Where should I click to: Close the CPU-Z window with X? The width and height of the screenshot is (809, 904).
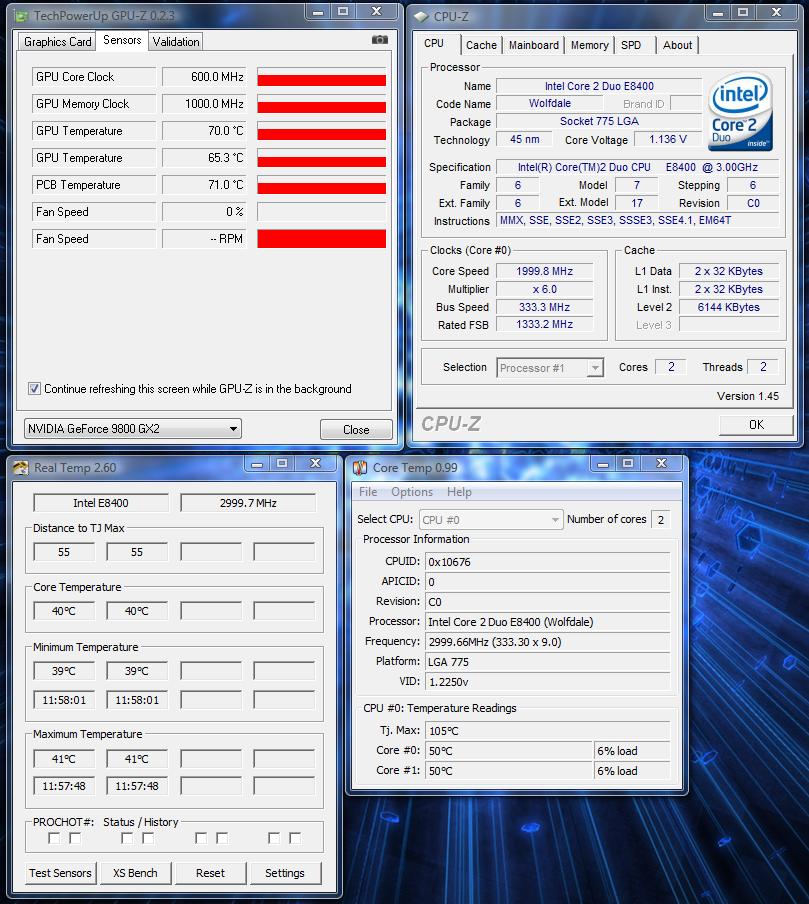(776, 12)
